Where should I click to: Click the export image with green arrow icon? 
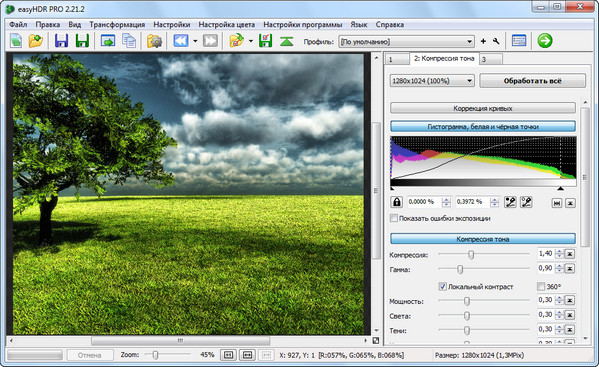click(x=108, y=40)
